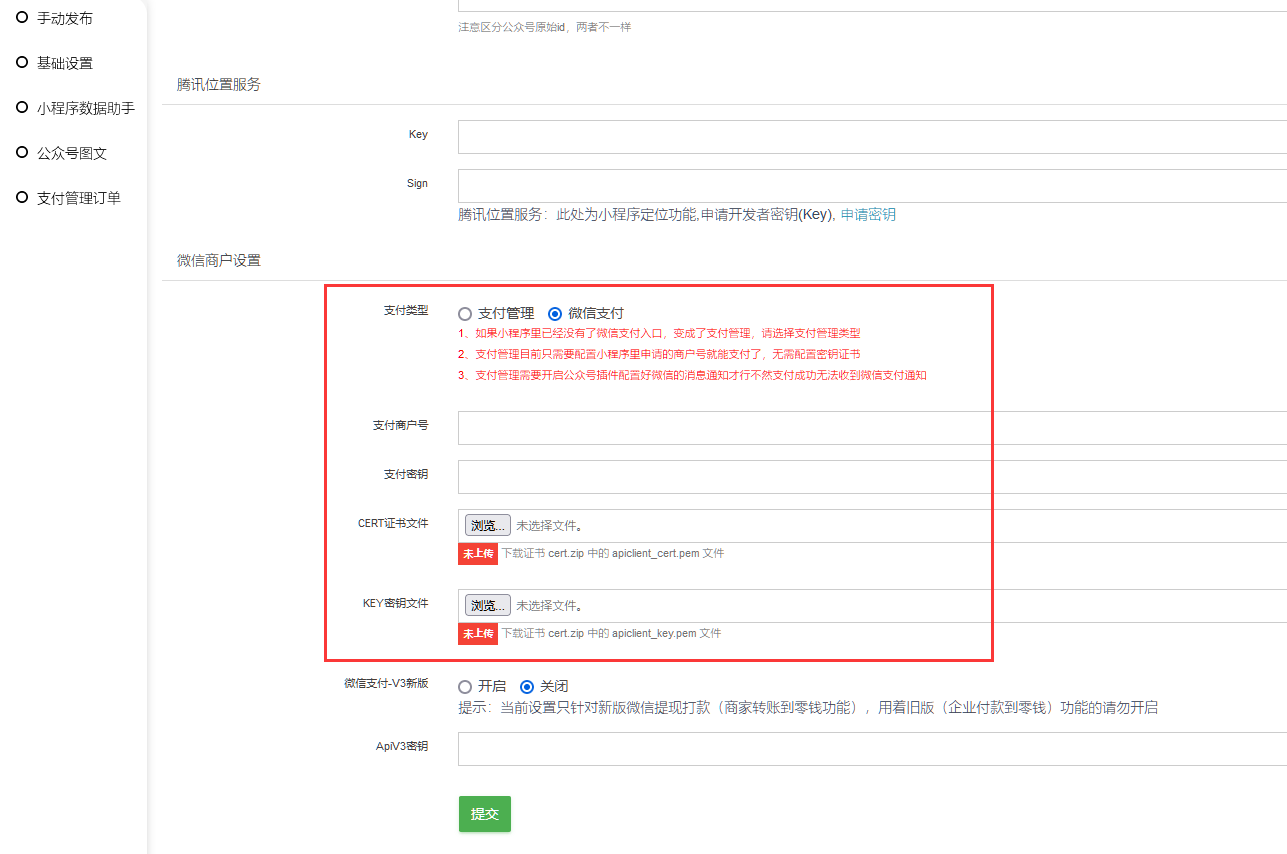This screenshot has width=1287, height=854.
Task: Open 公众号图文 sidebar entry
Action: point(71,153)
